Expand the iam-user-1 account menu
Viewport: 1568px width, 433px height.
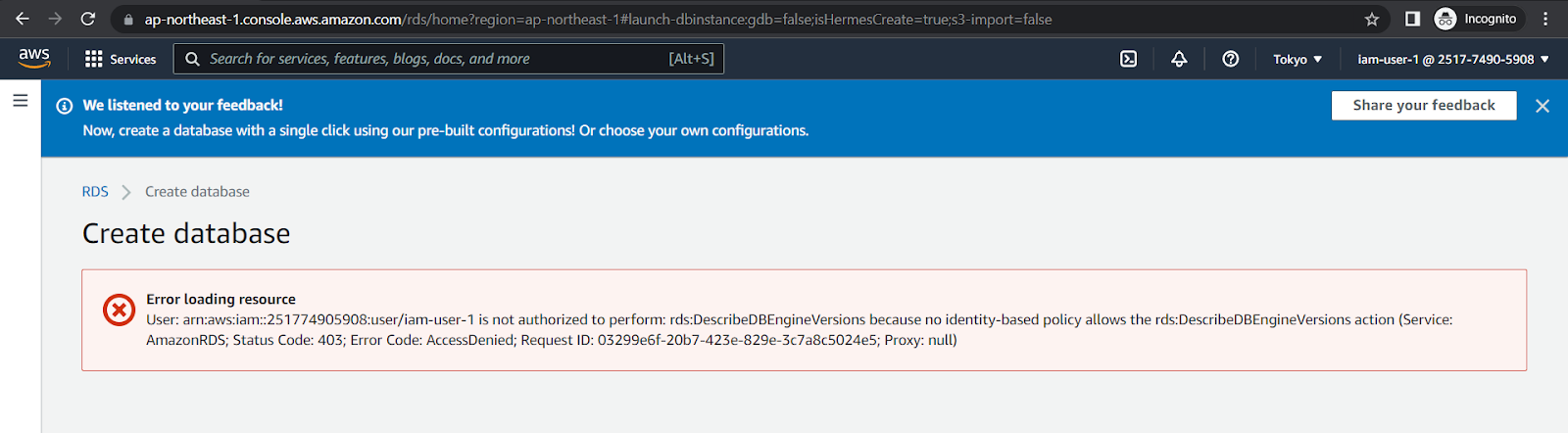tap(1453, 59)
